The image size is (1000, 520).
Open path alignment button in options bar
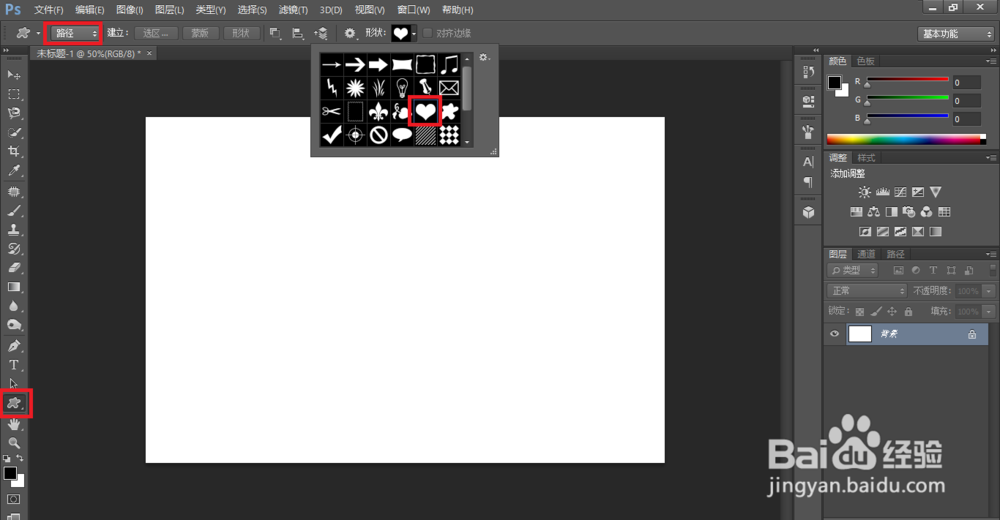click(x=298, y=33)
